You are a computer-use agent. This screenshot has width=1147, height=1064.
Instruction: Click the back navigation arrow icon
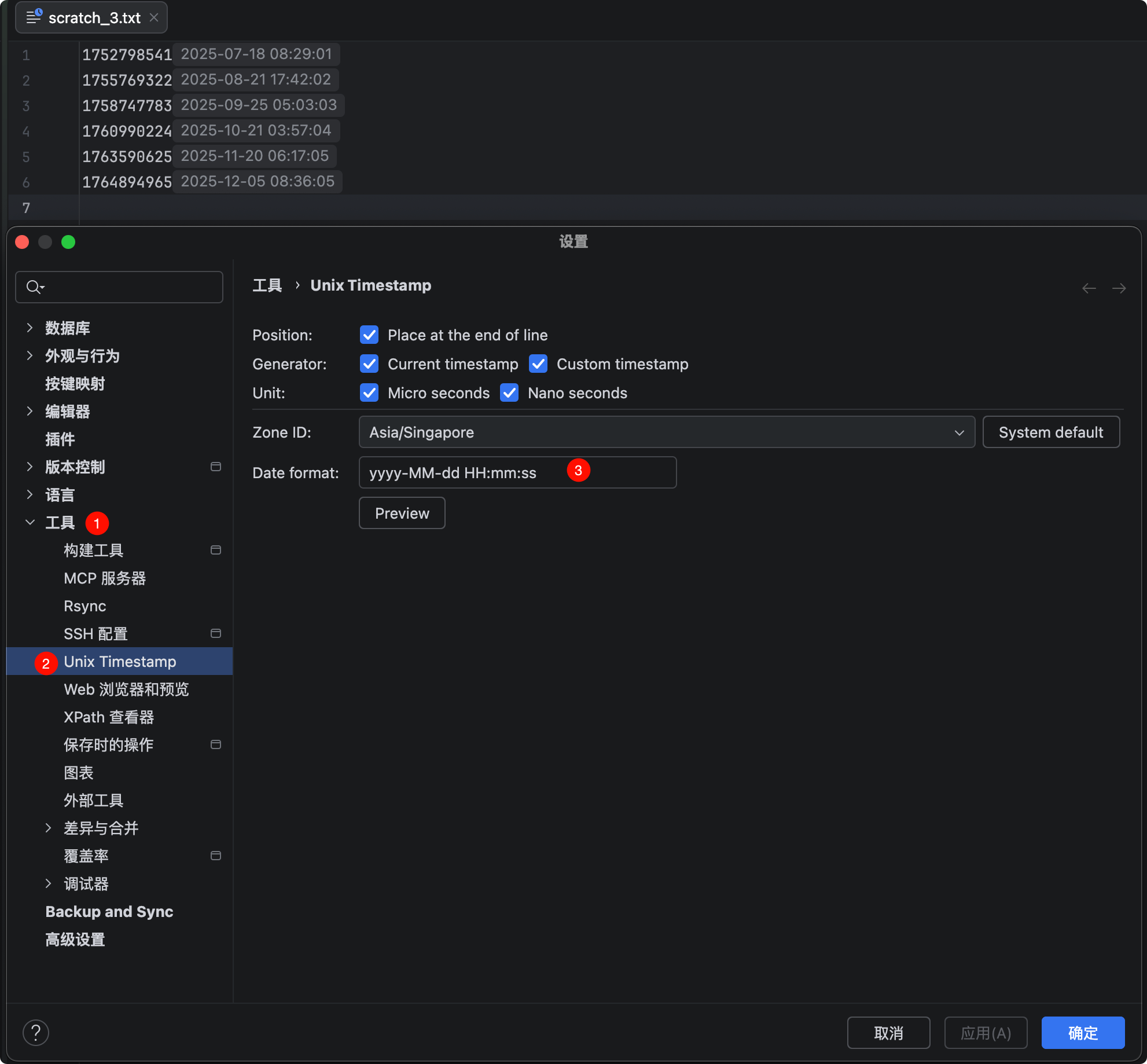(1089, 288)
